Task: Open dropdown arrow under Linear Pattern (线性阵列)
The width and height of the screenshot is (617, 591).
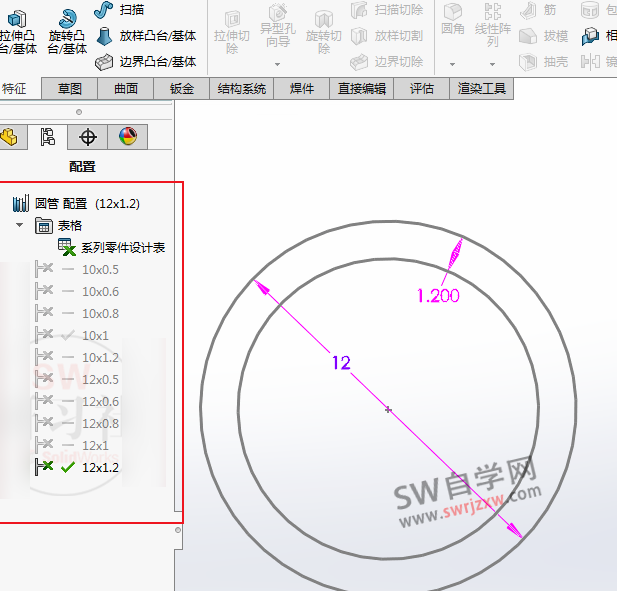Action: 492,64
